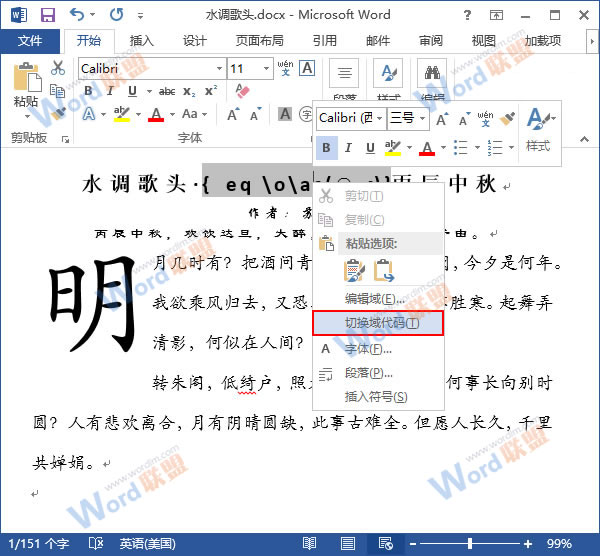Image resolution: width=600 pixels, height=556 pixels.
Task: Open the ribbon Calibri font dropdown
Action: point(219,68)
